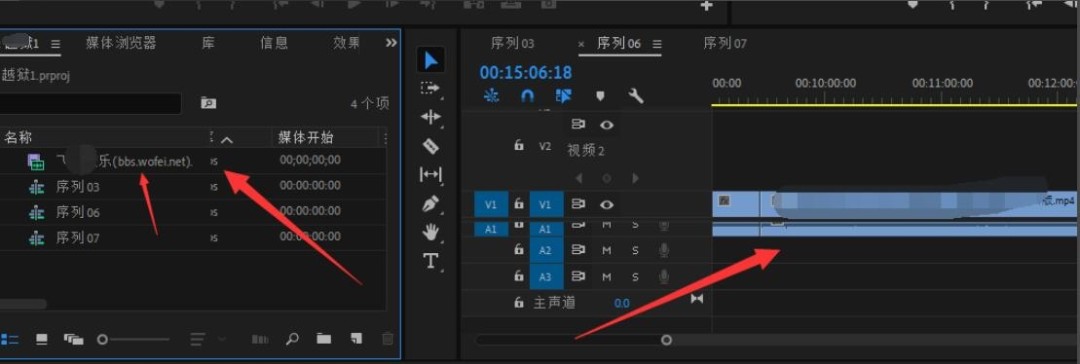
Task: Switch project panel to list view
Action: pos(10,339)
